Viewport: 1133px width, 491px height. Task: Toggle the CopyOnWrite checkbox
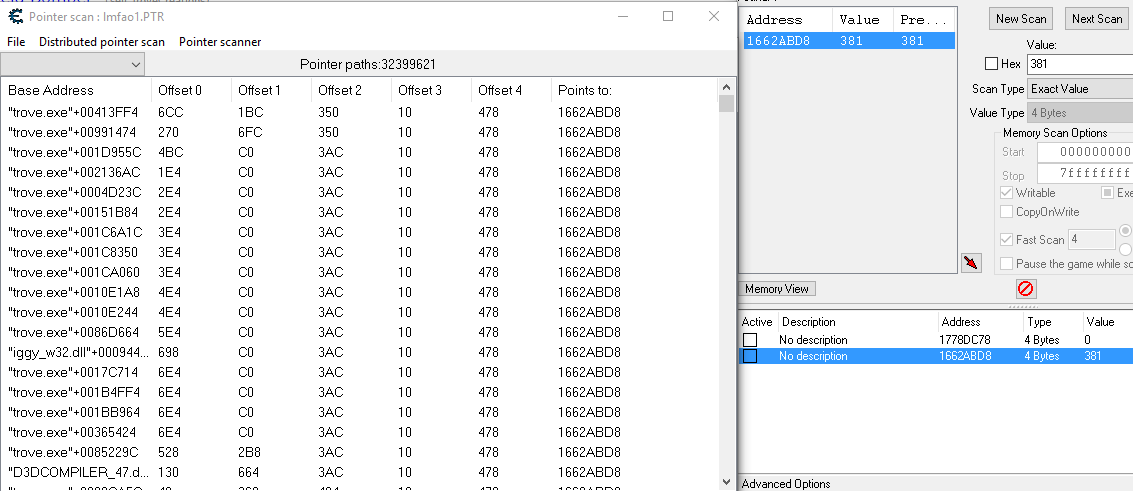[x=1007, y=212]
